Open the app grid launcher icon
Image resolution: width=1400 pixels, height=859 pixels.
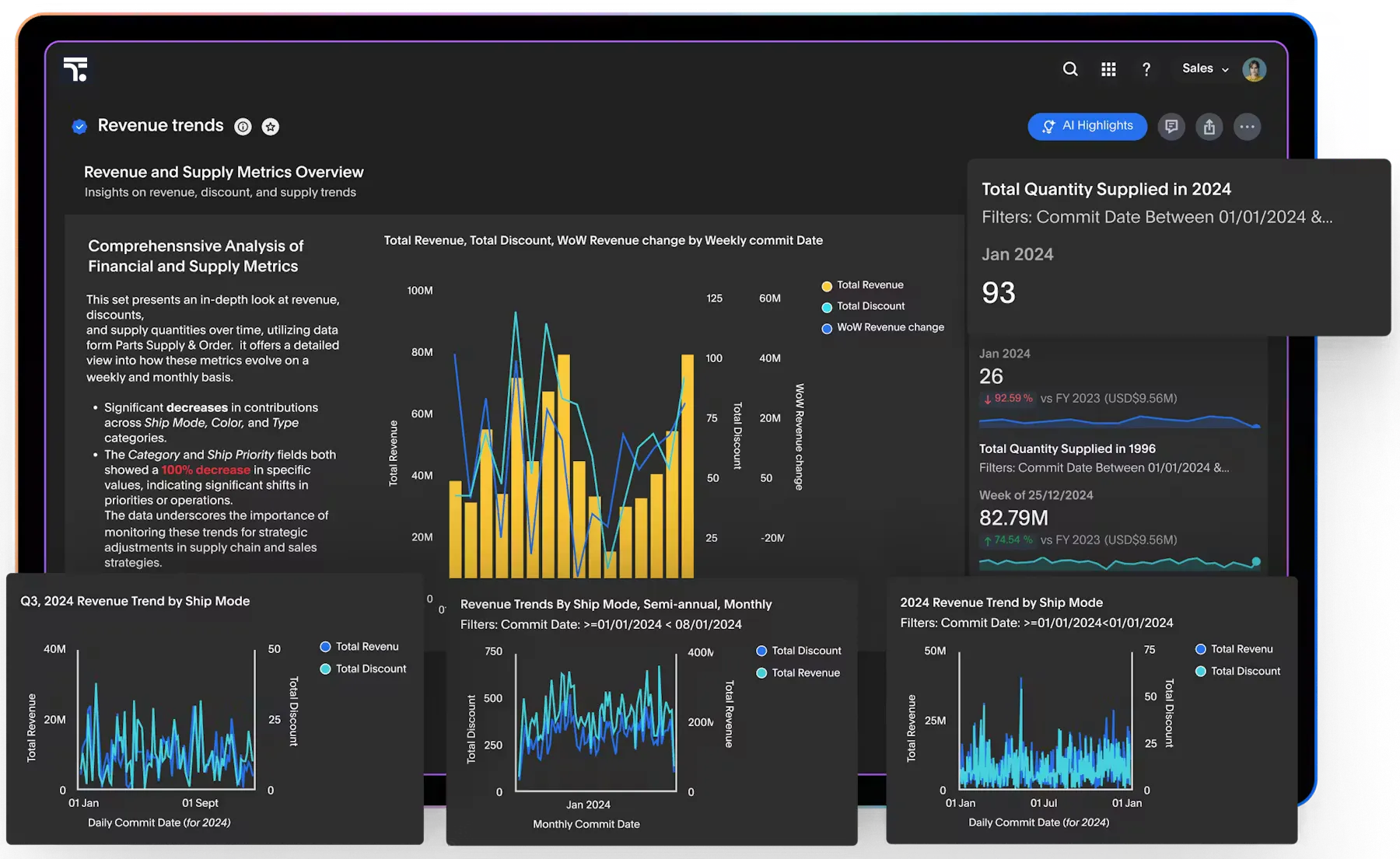pyautogui.click(x=1108, y=68)
